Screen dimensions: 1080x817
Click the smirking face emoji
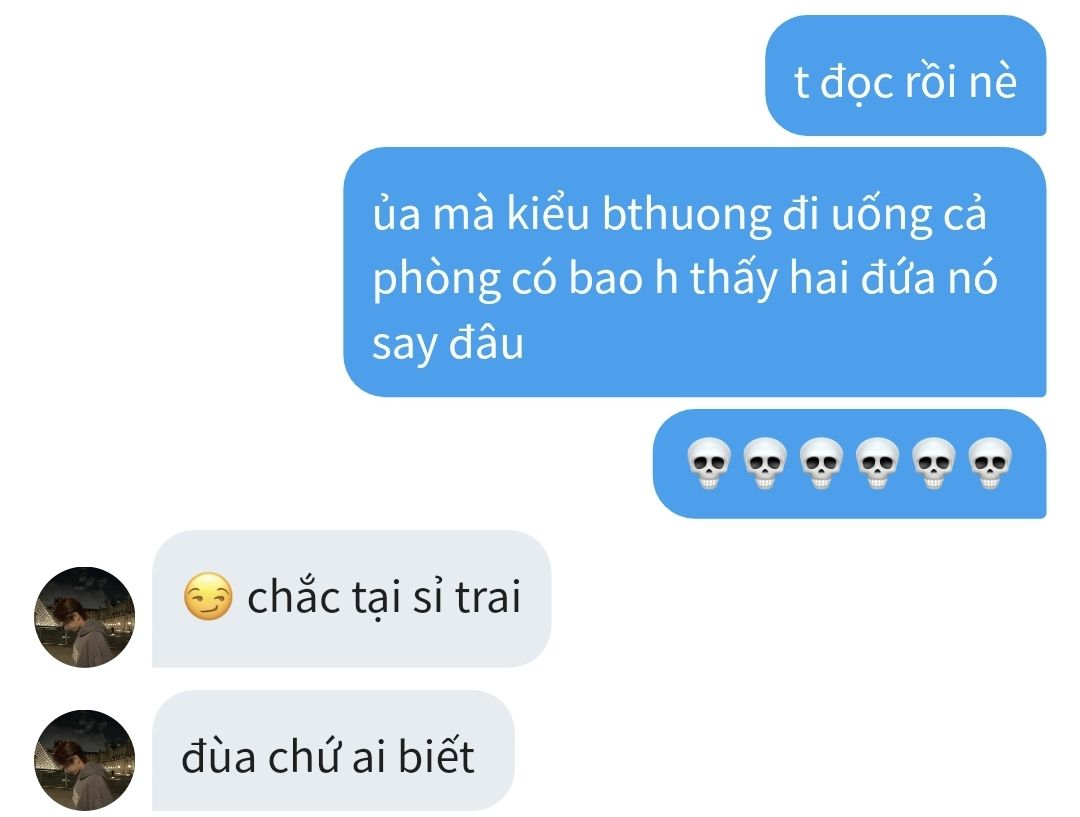coord(208,597)
